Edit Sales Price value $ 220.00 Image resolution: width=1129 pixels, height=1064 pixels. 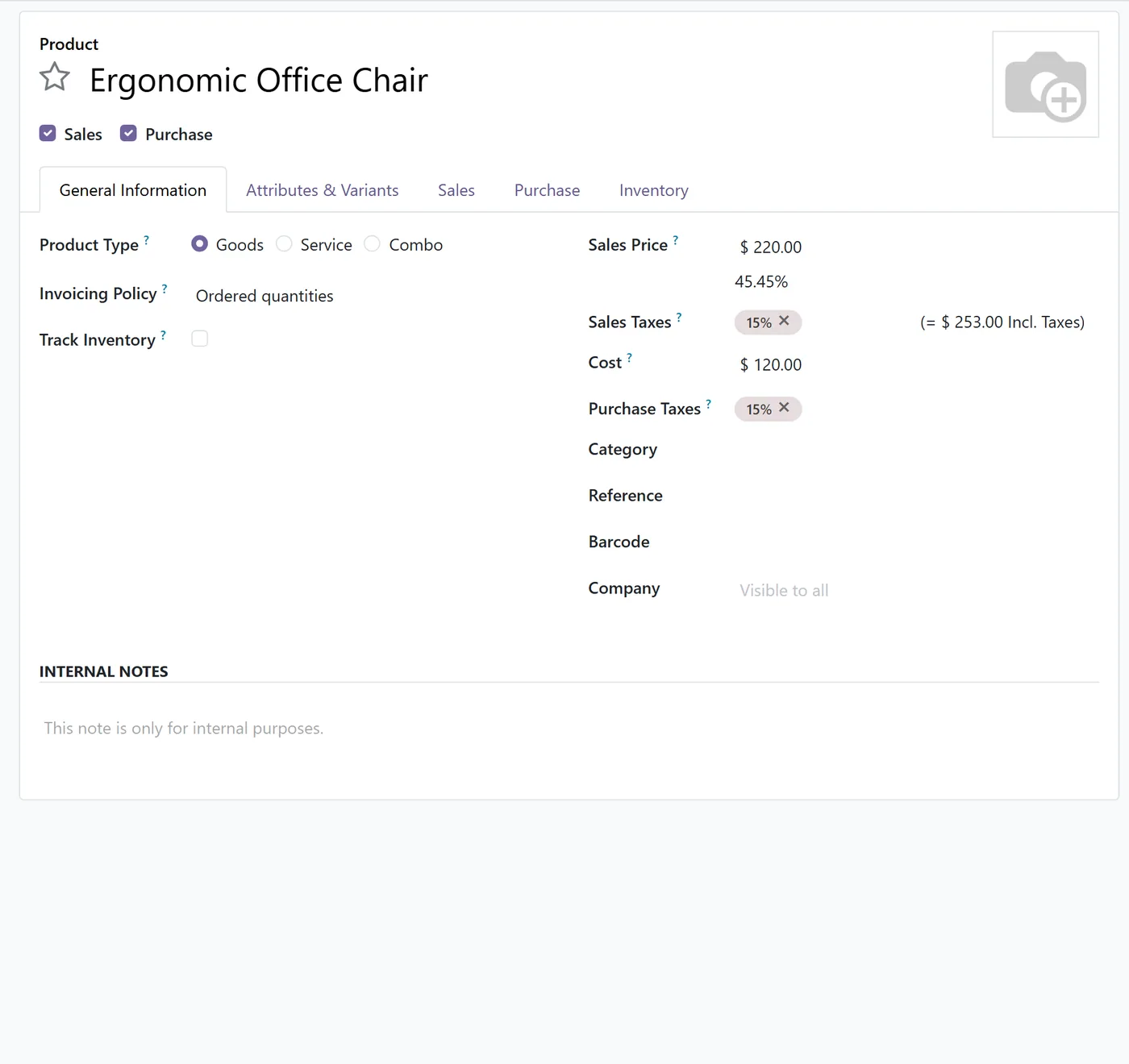click(x=771, y=247)
